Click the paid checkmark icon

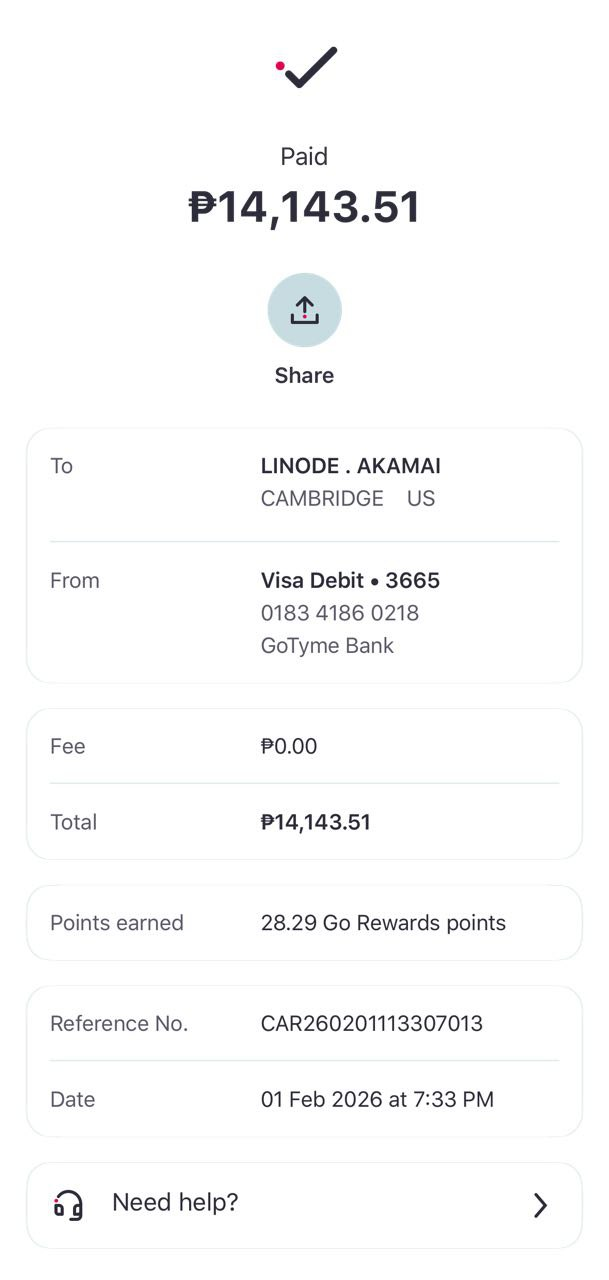pyautogui.click(x=308, y=67)
